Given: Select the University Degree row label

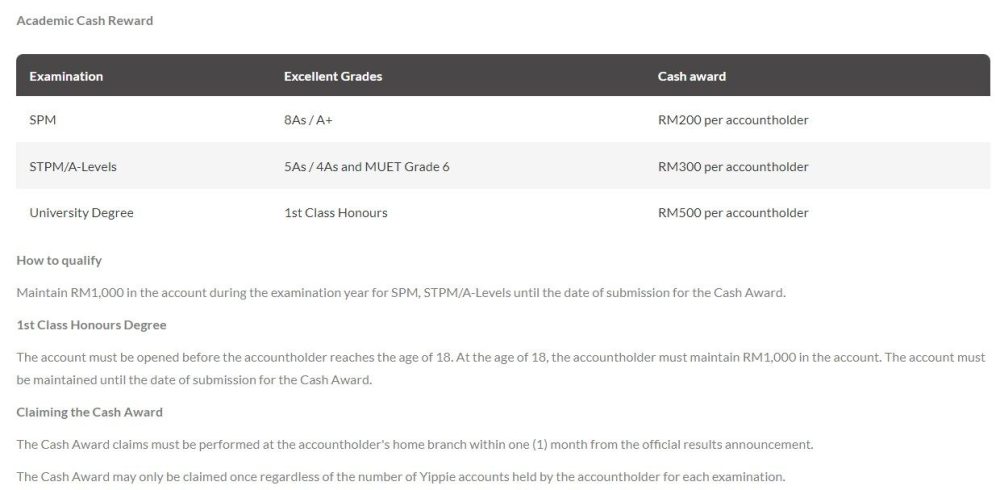Looking at the screenshot, I should pos(81,212).
